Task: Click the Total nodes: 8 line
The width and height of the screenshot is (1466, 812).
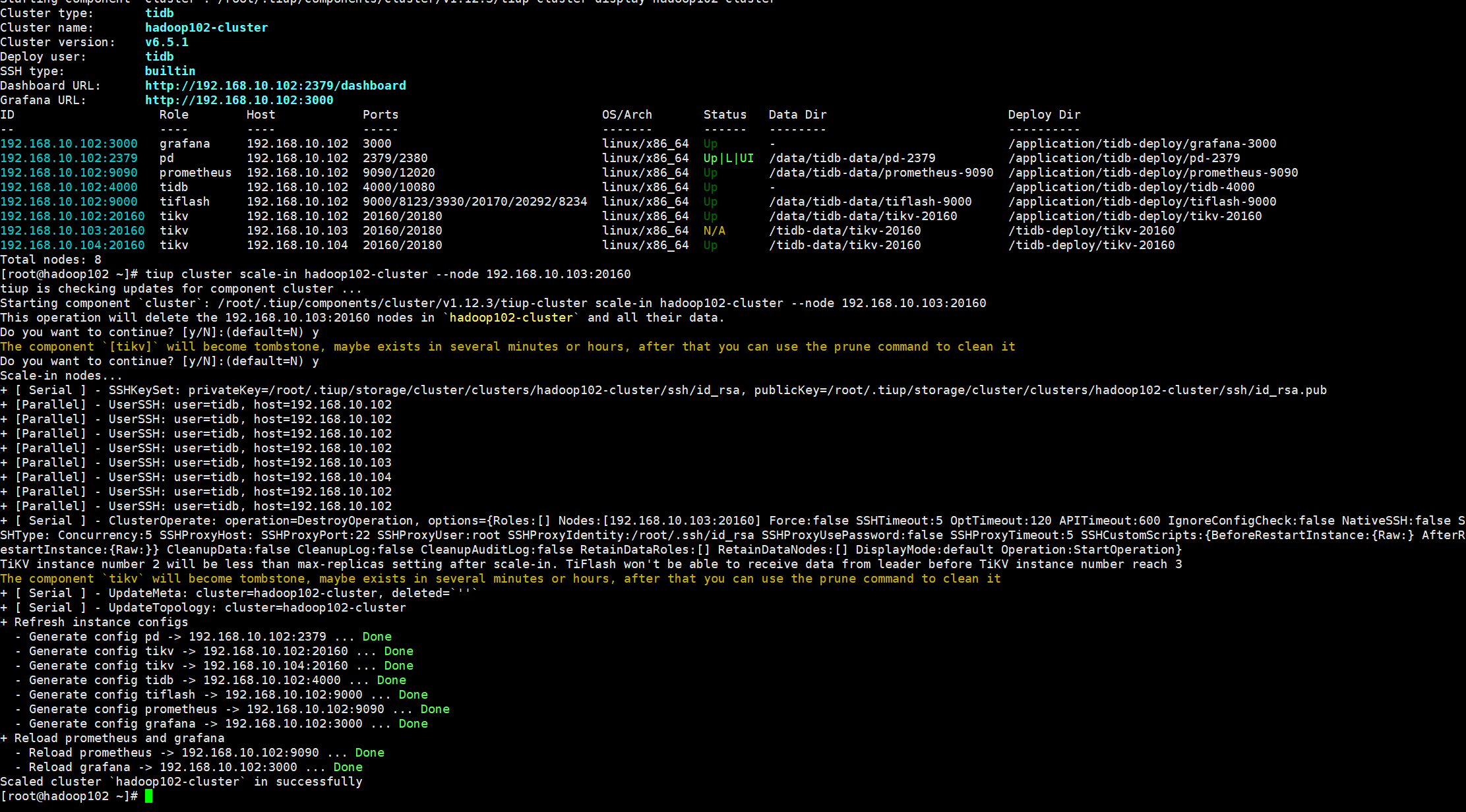Action: [x=51, y=260]
